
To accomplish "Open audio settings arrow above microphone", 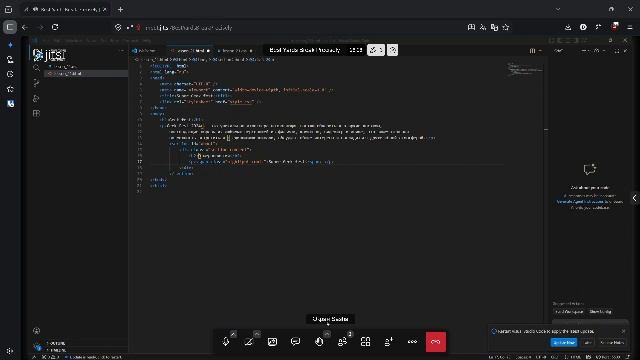I will (x=233, y=334).
